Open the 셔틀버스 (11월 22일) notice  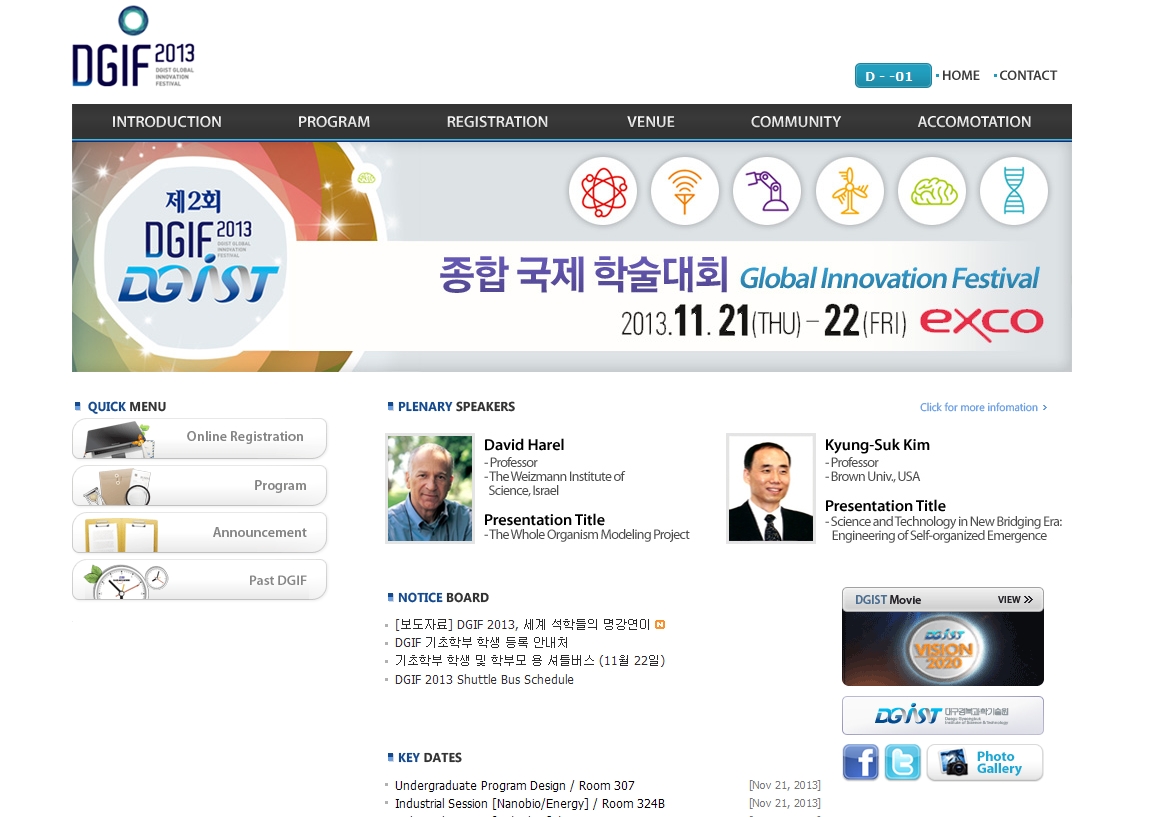point(530,661)
